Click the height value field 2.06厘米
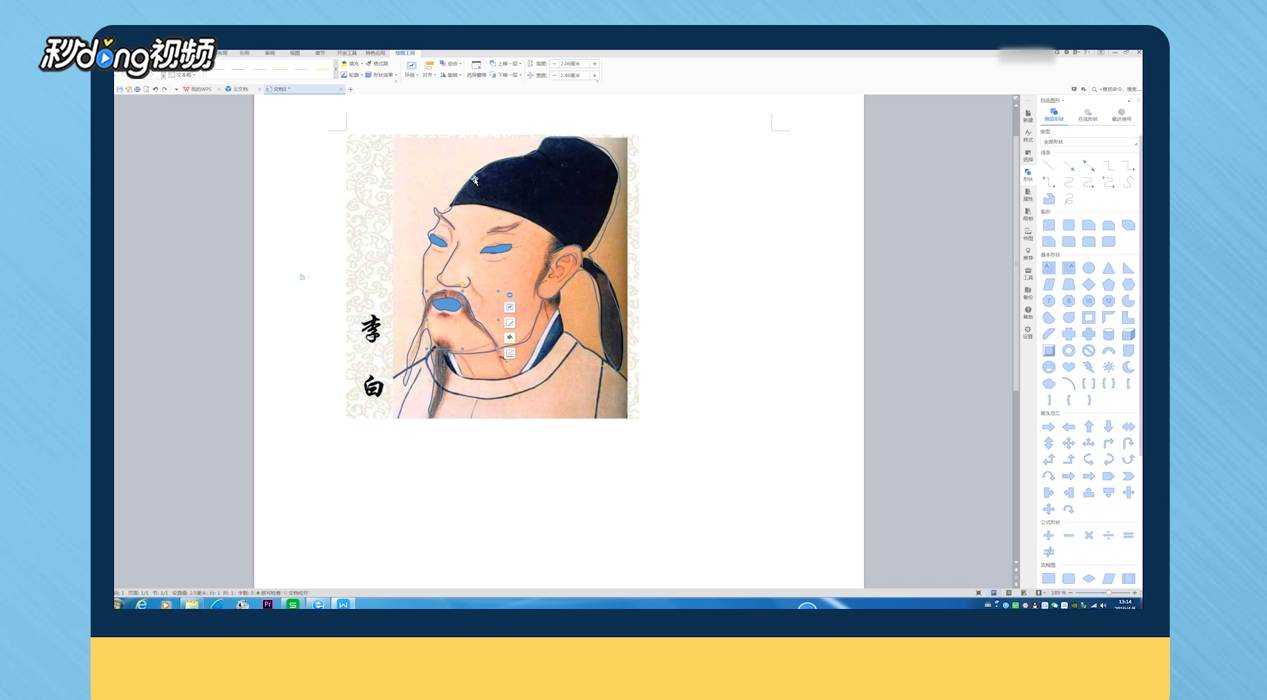This screenshot has width=1267, height=700. (574, 63)
